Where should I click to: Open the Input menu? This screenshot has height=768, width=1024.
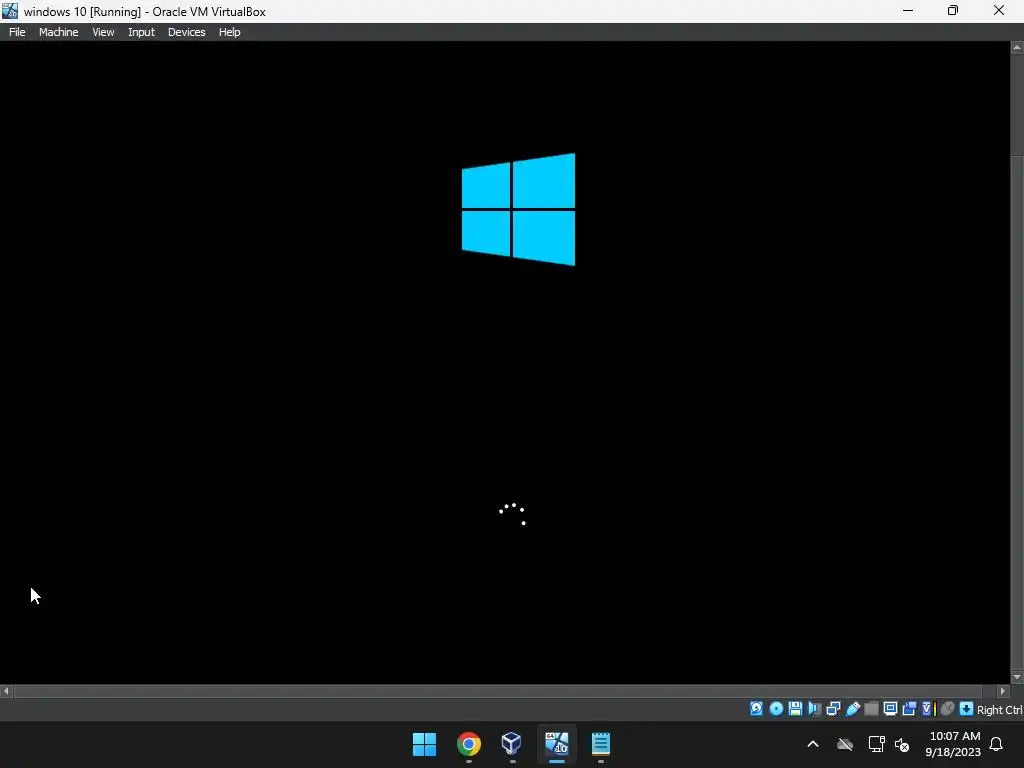(141, 32)
